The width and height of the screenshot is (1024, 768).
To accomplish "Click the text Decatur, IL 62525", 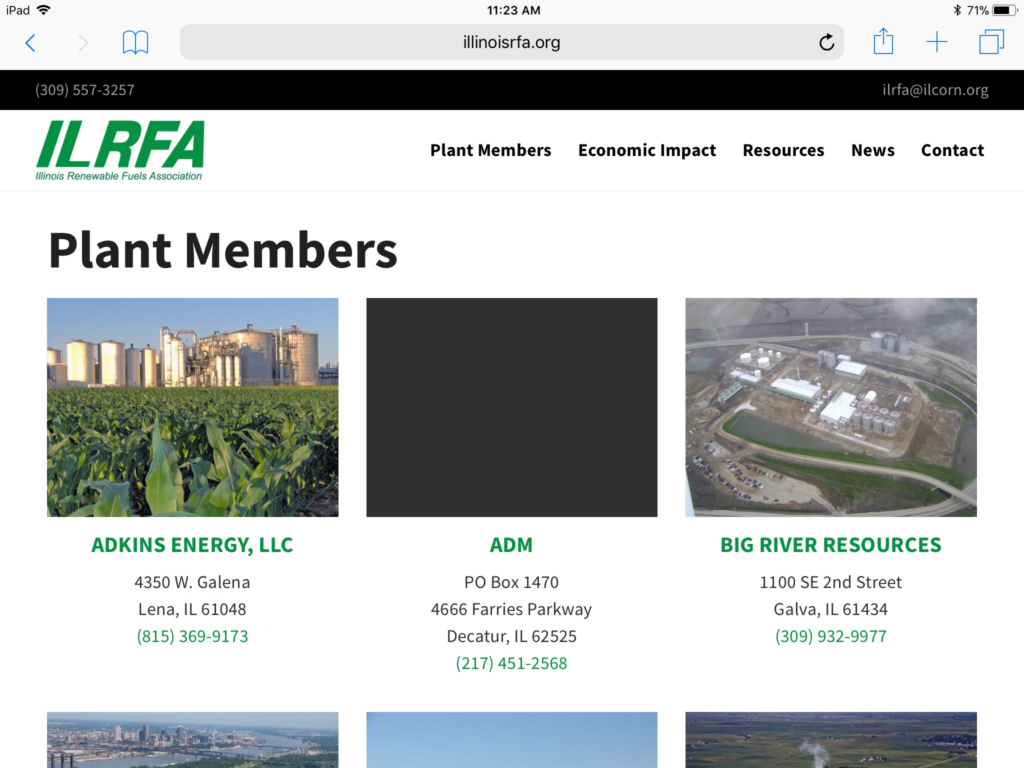I will point(511,636).
